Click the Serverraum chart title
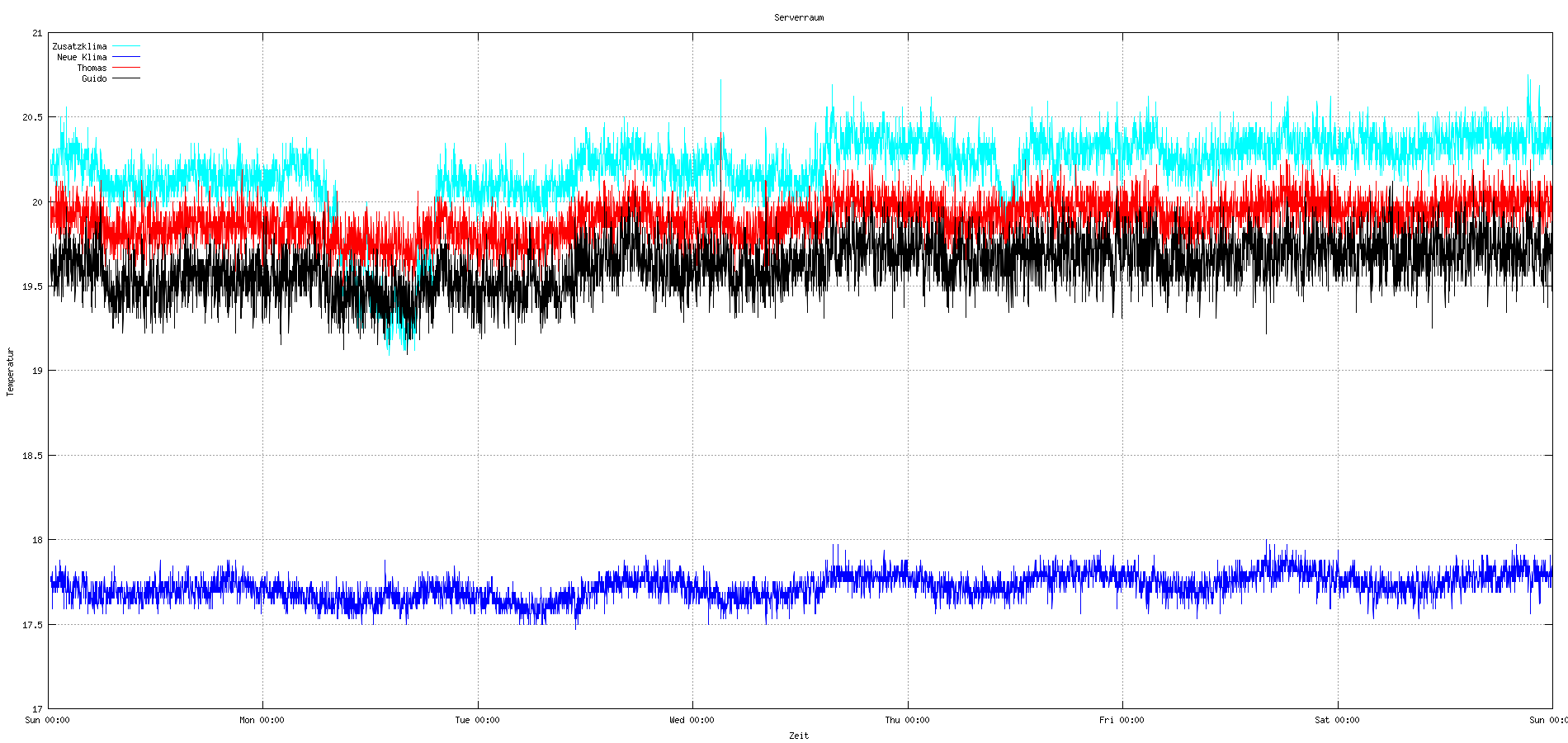The width and height of the screenshot is (1568, 743). (798, 17)
